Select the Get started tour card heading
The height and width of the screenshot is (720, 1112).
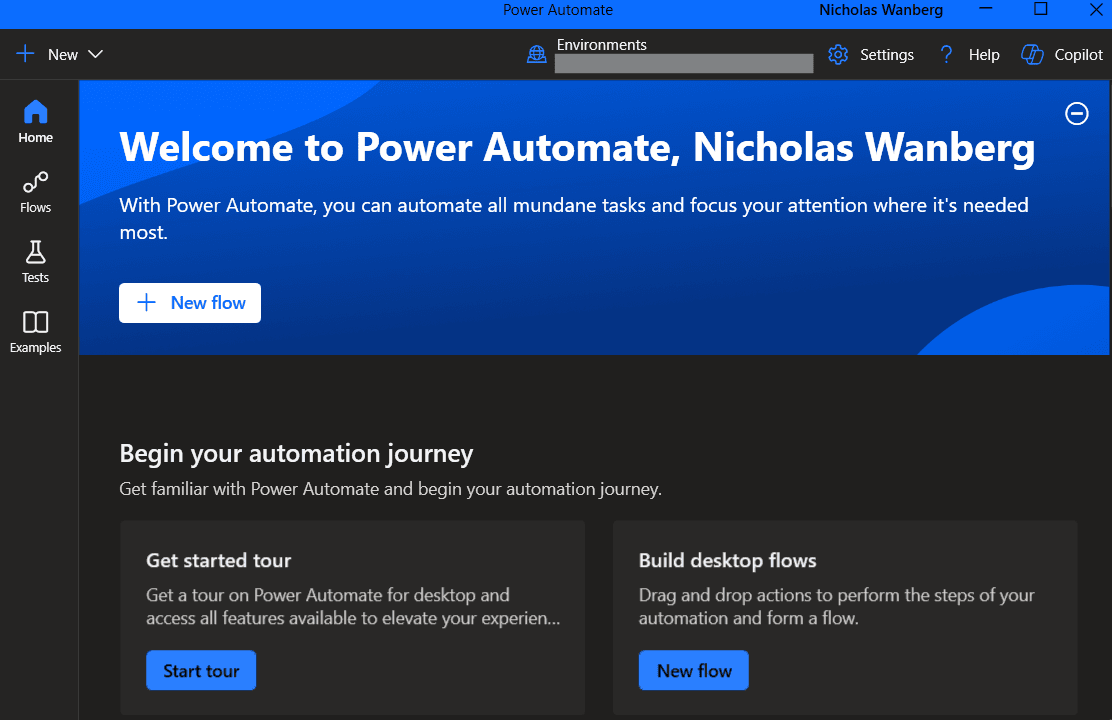click(218, 560)
